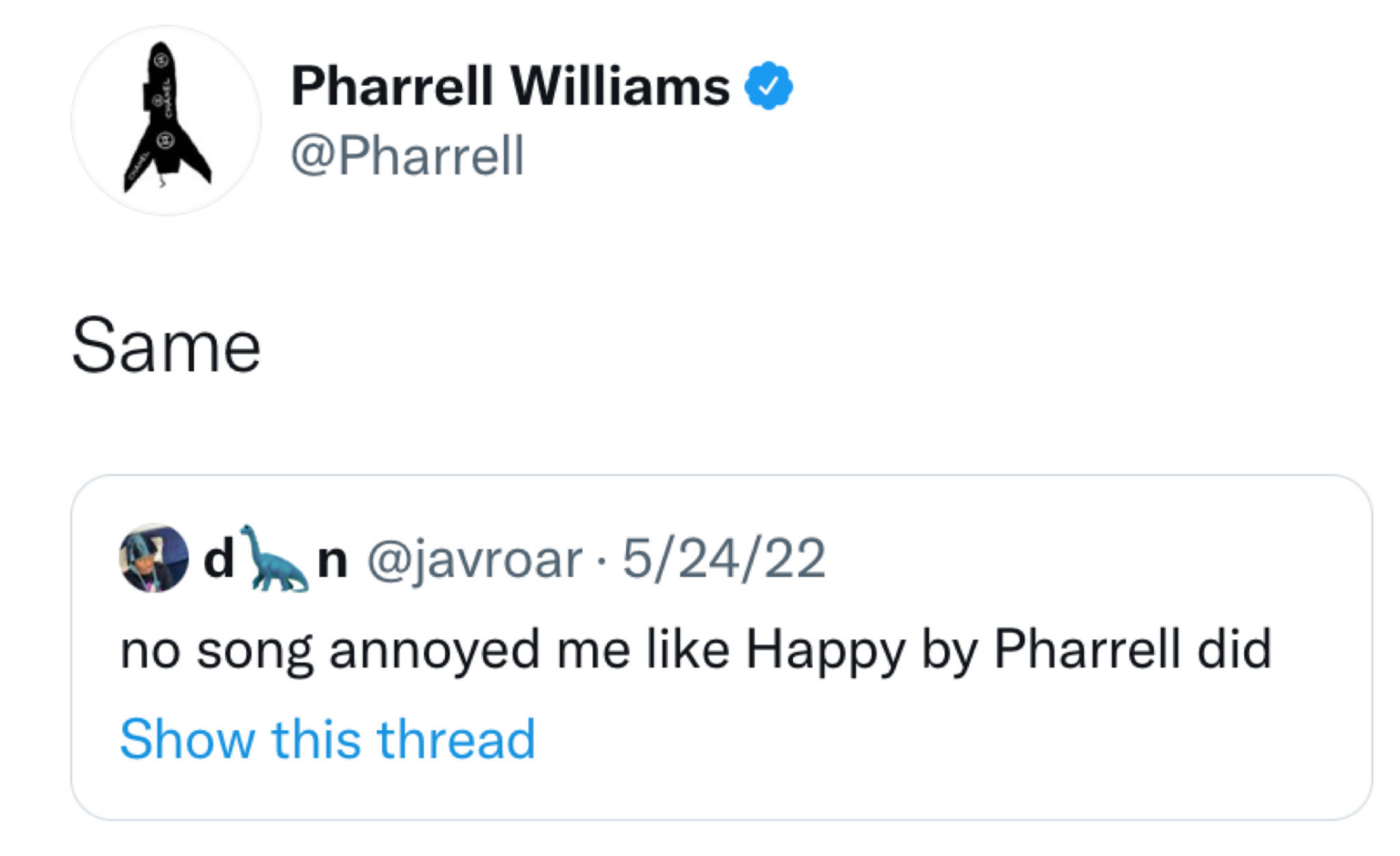Click Pharrell's rocket profile picture
Viewport: 1400px width, 856px height.
click(166, 120)
